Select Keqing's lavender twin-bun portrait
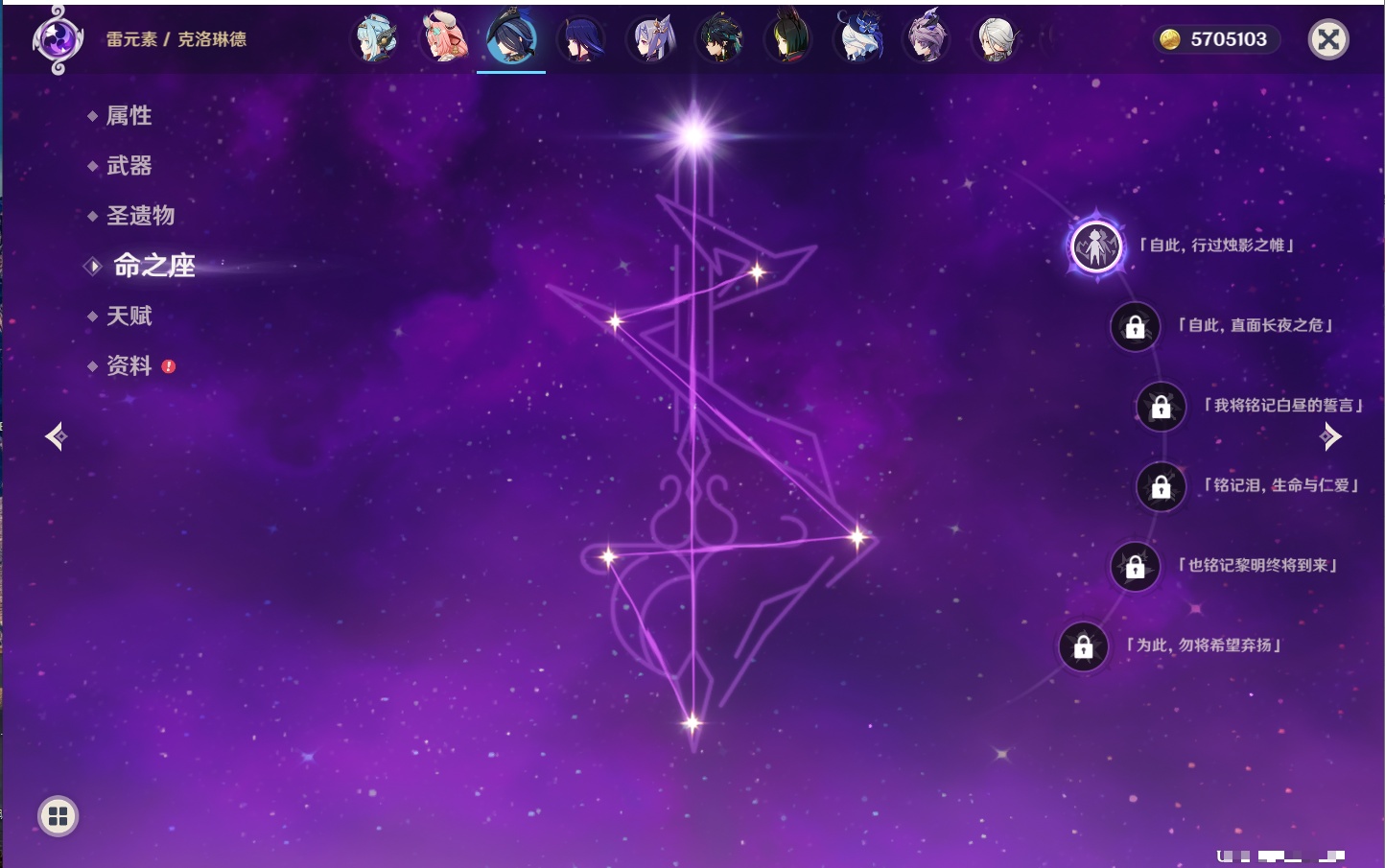This screenshot has height=868, width=1385. click(651, 39)
